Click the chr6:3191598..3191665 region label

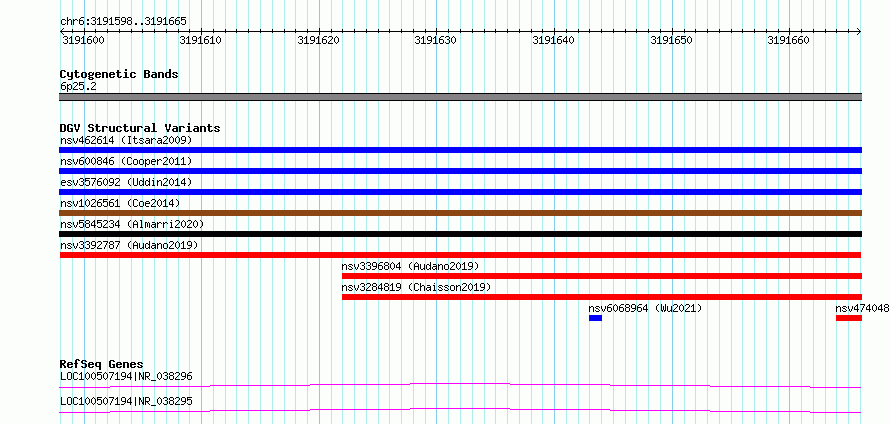123,22
